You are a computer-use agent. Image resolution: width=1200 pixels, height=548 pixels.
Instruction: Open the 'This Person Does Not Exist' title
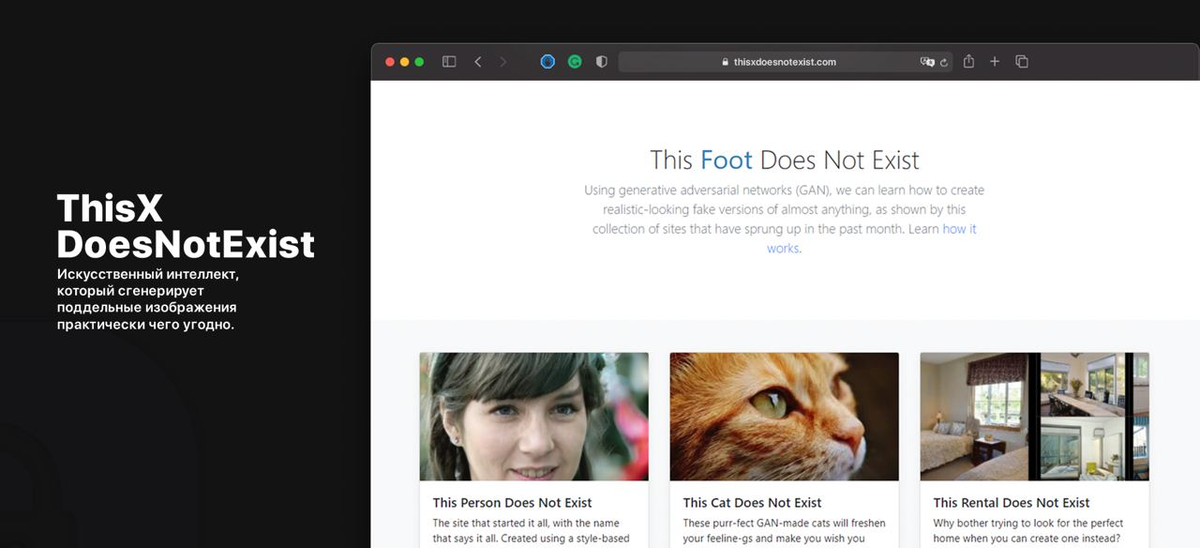tap(512, 503)
